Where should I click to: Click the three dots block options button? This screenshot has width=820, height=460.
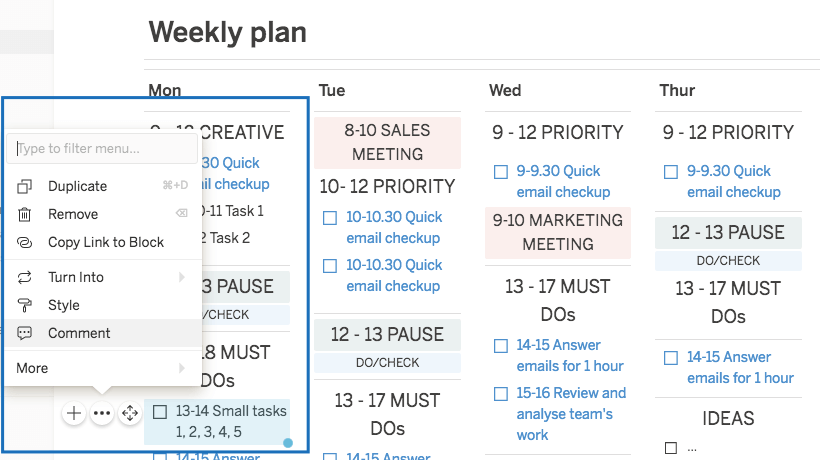pyautogui.click(x=102, y=413)
